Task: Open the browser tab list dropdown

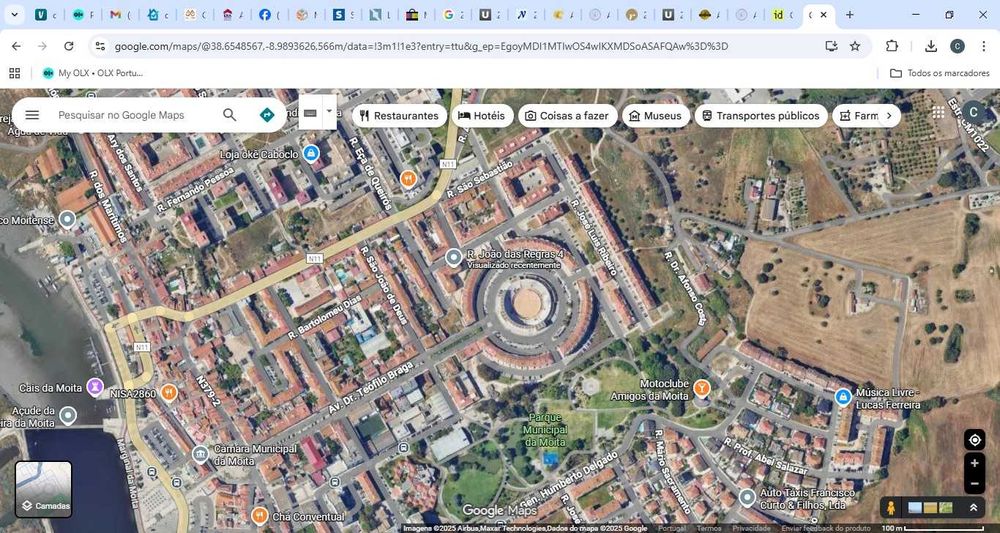Action: click(x=15, y=15)
